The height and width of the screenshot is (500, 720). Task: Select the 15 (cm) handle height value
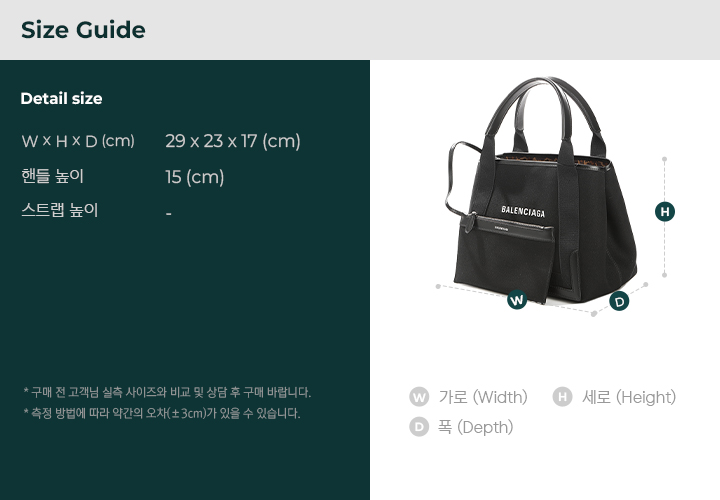pos(195,177)
